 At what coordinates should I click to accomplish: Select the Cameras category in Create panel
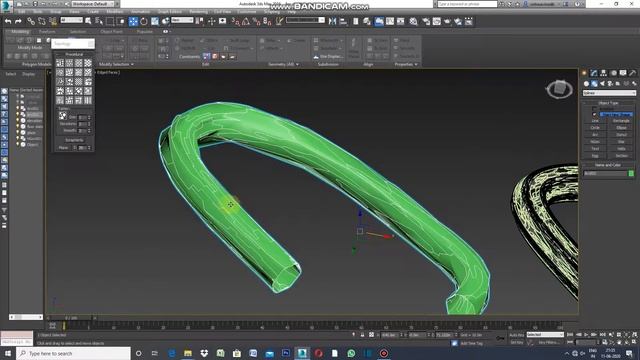(x=610, y=83)
